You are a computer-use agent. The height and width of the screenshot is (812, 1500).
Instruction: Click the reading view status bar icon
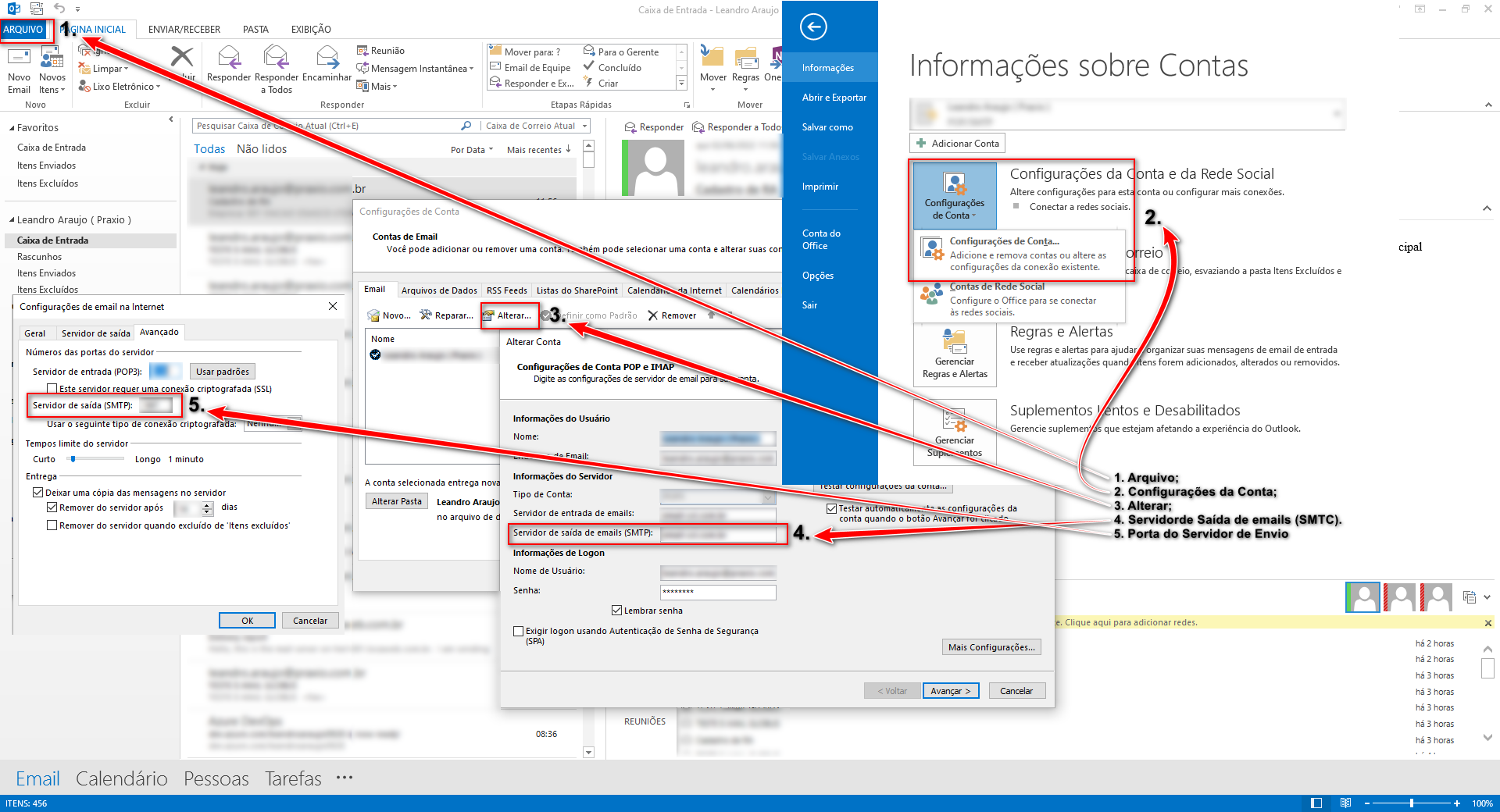coord(1345,803)
